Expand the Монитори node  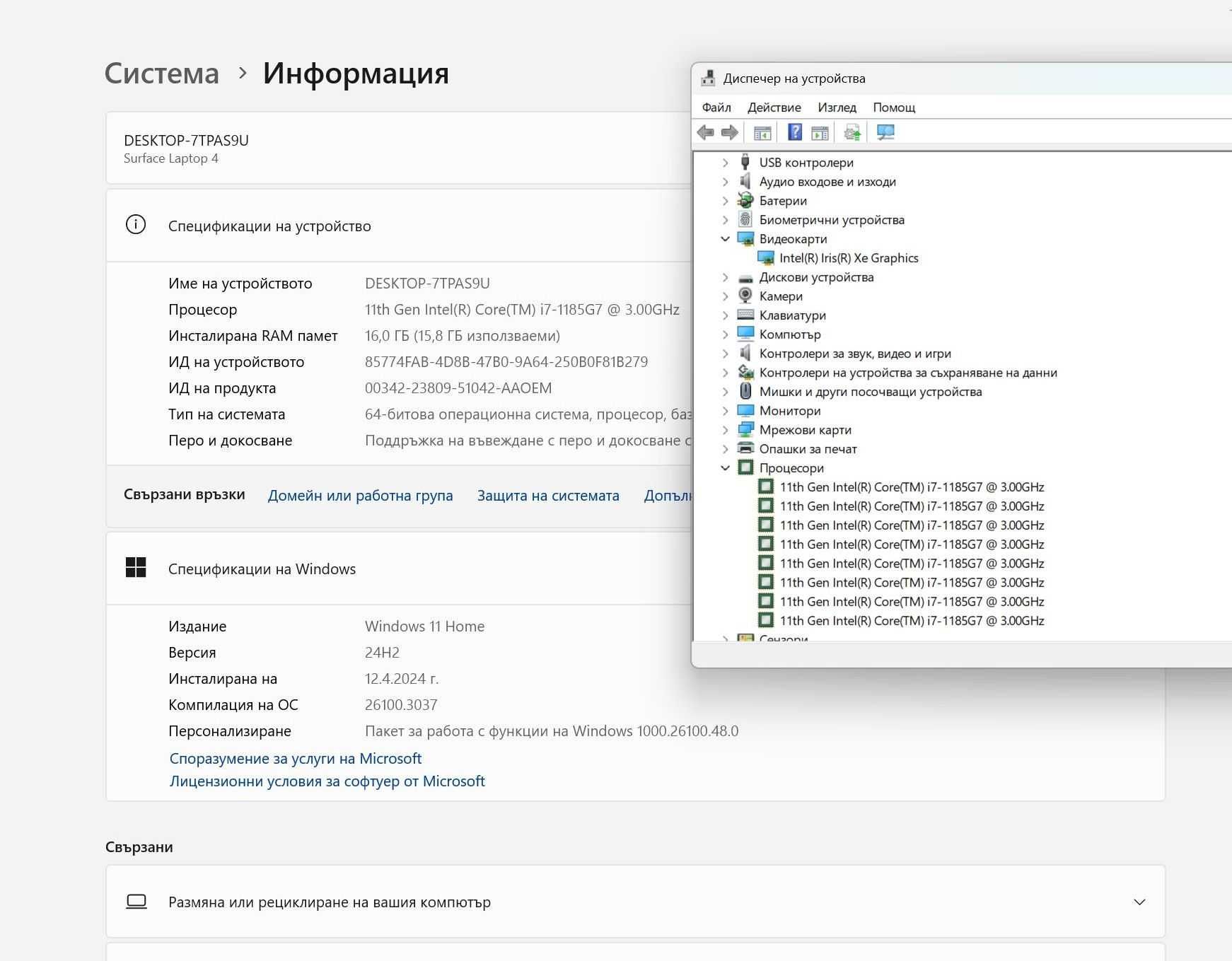point(725,411)
